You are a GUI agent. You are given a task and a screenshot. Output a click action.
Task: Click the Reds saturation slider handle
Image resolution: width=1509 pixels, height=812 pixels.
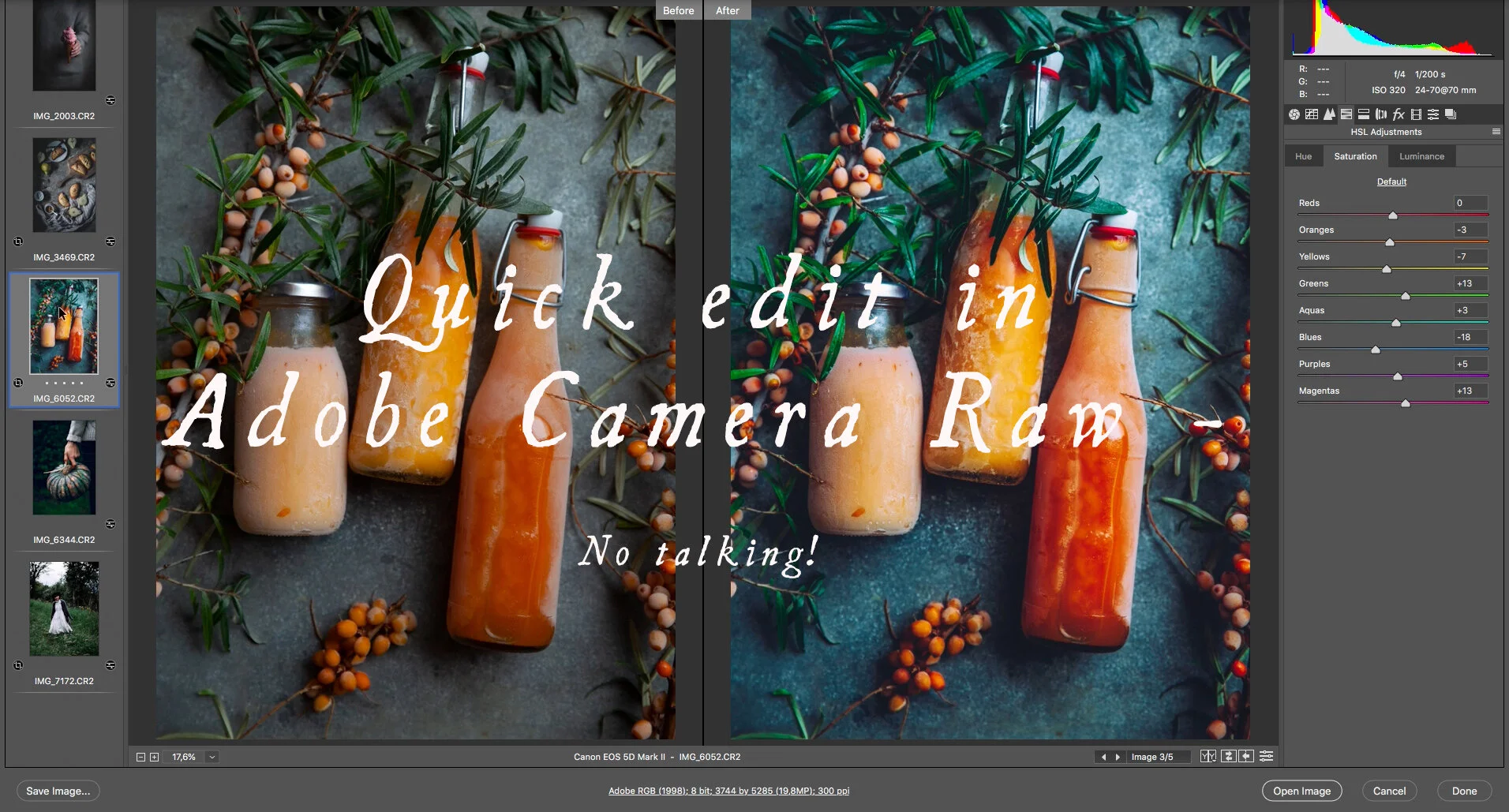(x=1393, y=215)
